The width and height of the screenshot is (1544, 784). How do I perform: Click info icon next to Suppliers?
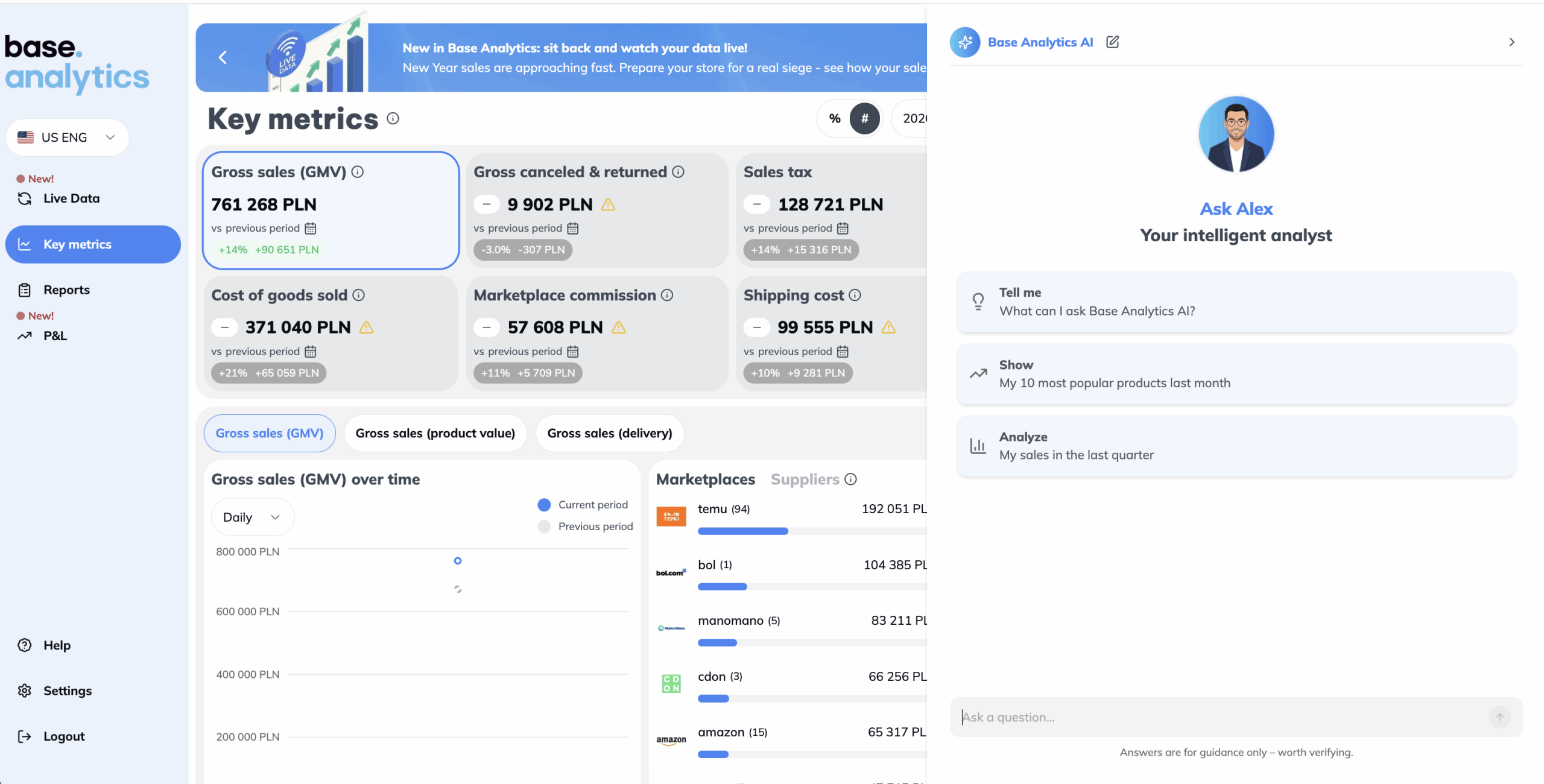[x=850, y=479]
